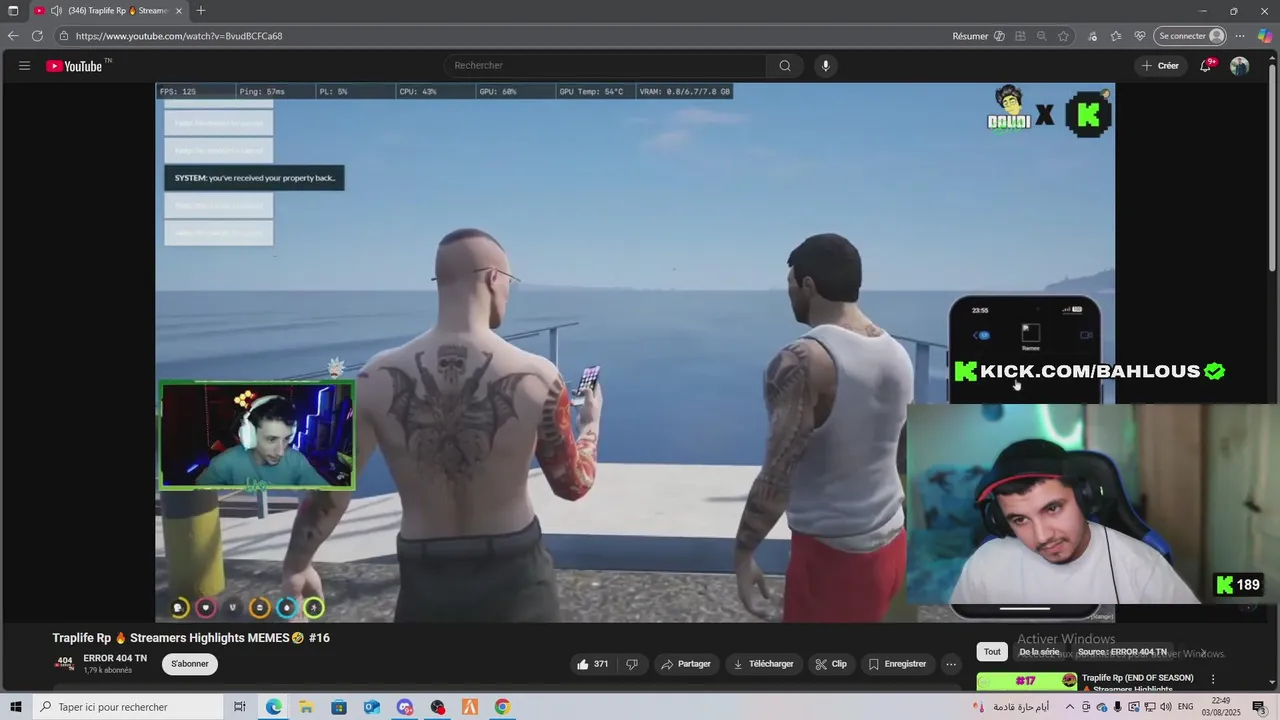Click the Se connecter profile button
Image resolution: width=1280 pixels, height=720 pixels.
pos(1190,36)
